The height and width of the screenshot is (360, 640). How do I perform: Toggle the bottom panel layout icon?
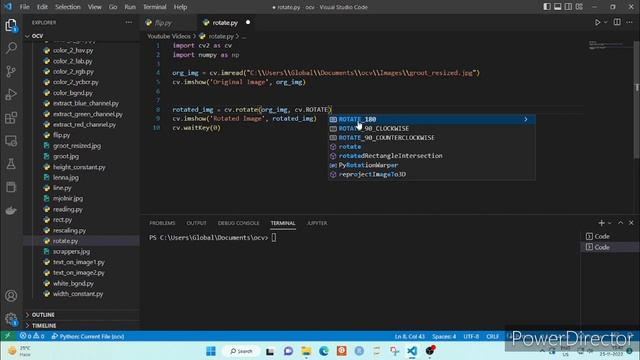pos(558,7)
